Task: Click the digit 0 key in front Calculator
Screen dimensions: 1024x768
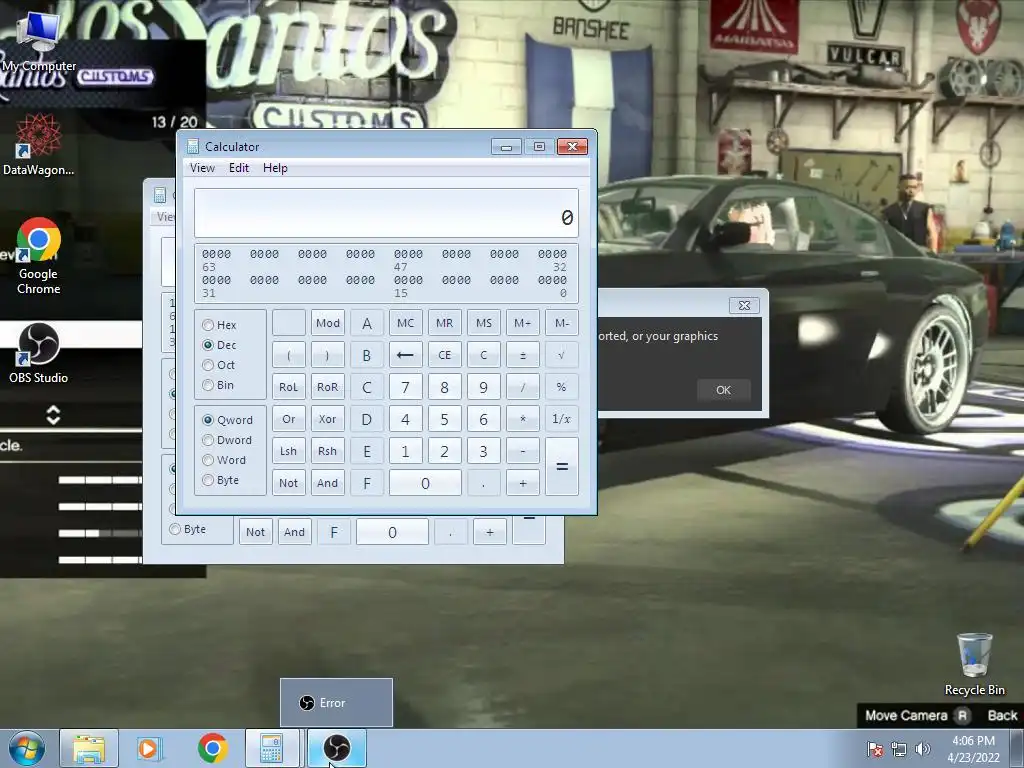Action: tap(425, 483)
